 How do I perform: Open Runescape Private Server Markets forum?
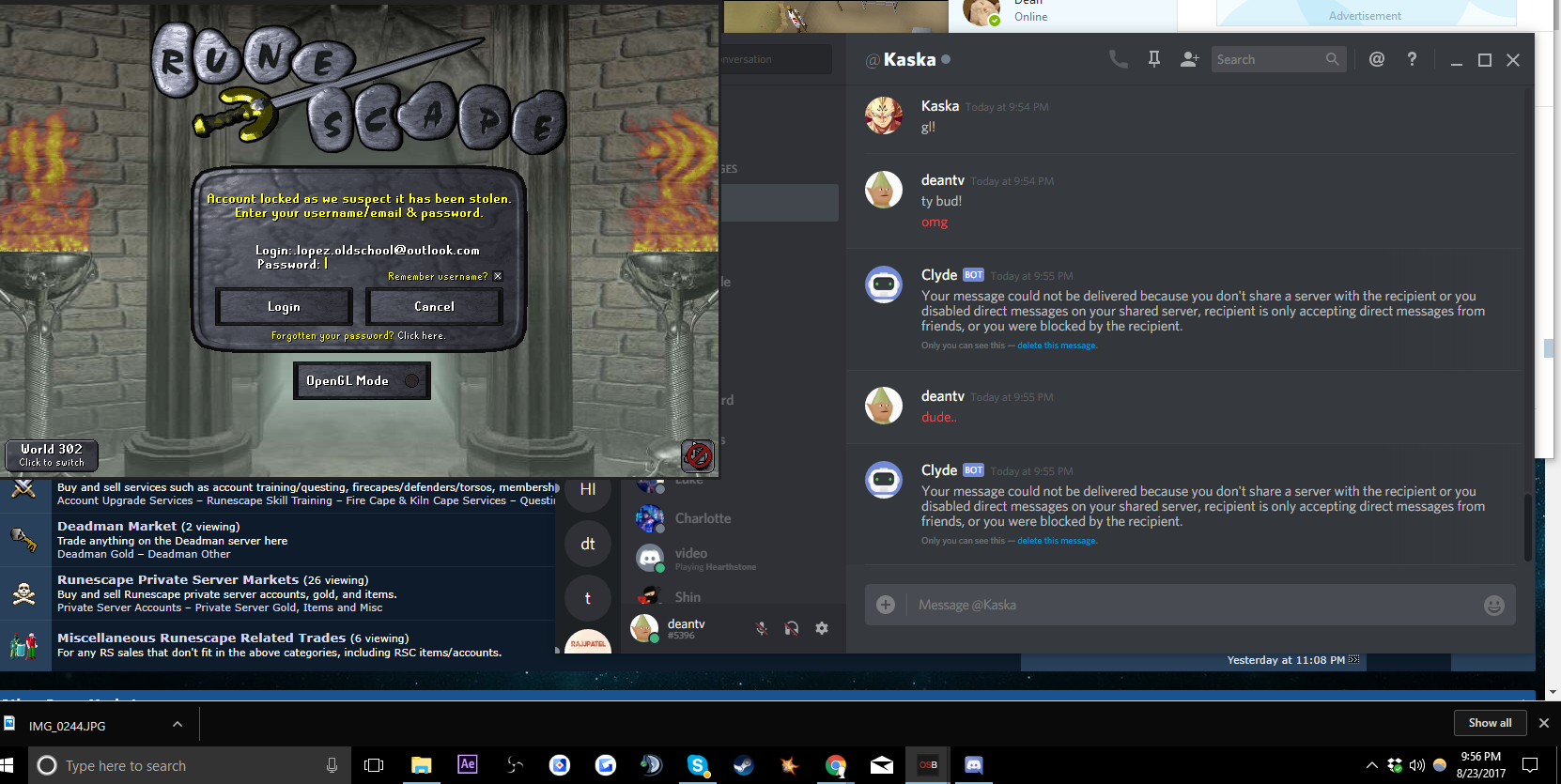pos(178,579)
